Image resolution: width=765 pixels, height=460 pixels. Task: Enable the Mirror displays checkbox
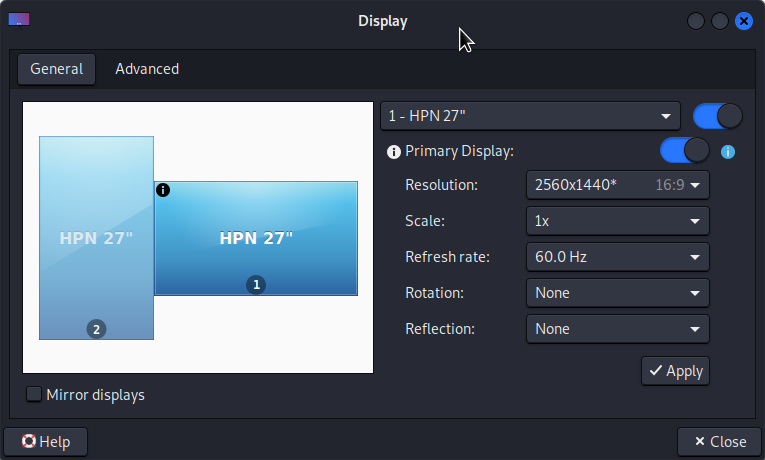[35, 394]
